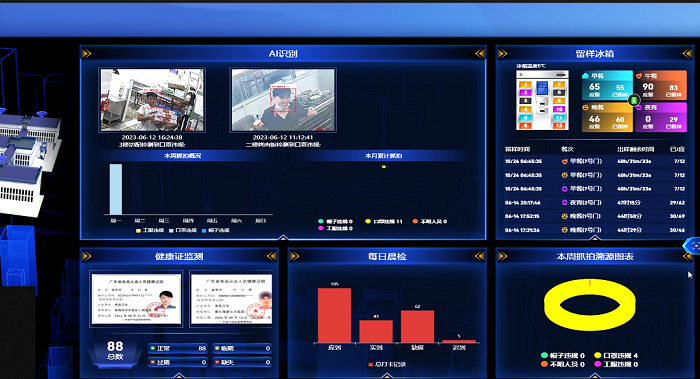700x379 pixels.
Task: Click the lunch 午餐 icon in the orange card
Action: (x=639, y=76)
